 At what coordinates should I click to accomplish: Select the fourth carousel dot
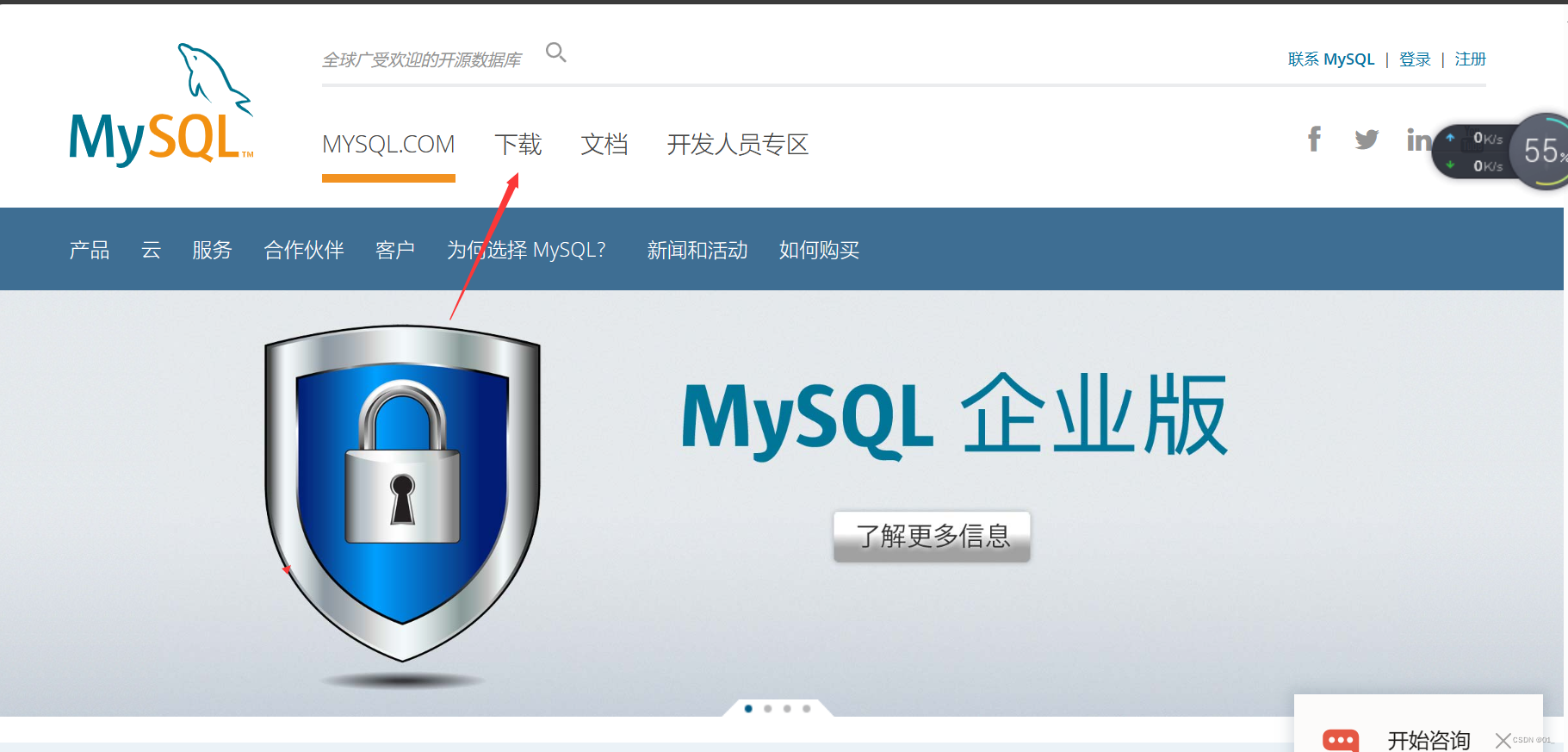807,709
